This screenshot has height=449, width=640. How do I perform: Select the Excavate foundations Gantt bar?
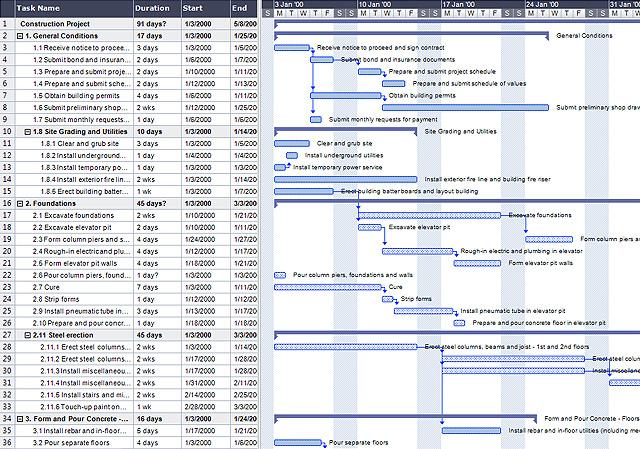coord(429,215)
